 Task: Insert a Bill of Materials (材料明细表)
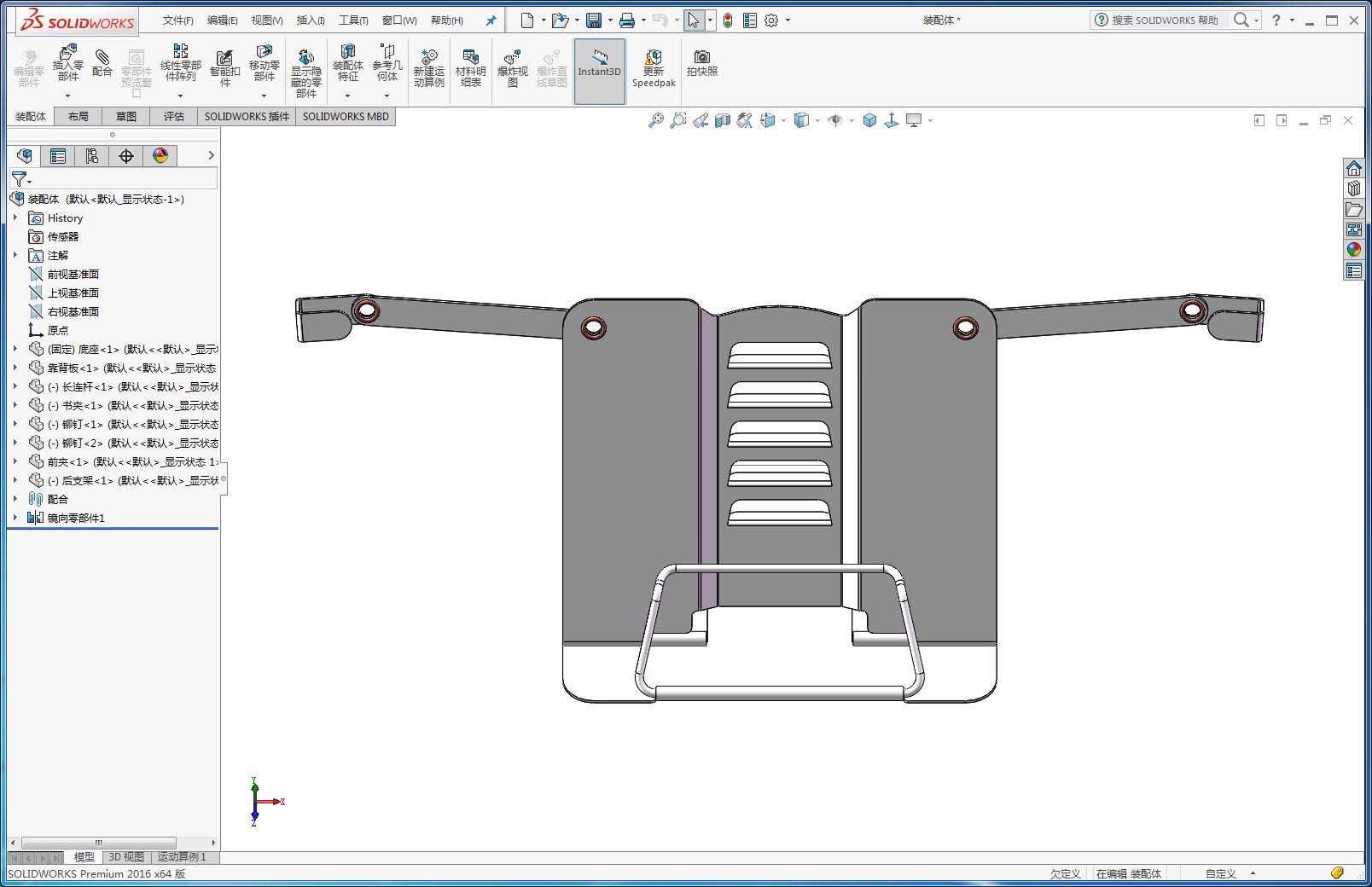point(471,68)
